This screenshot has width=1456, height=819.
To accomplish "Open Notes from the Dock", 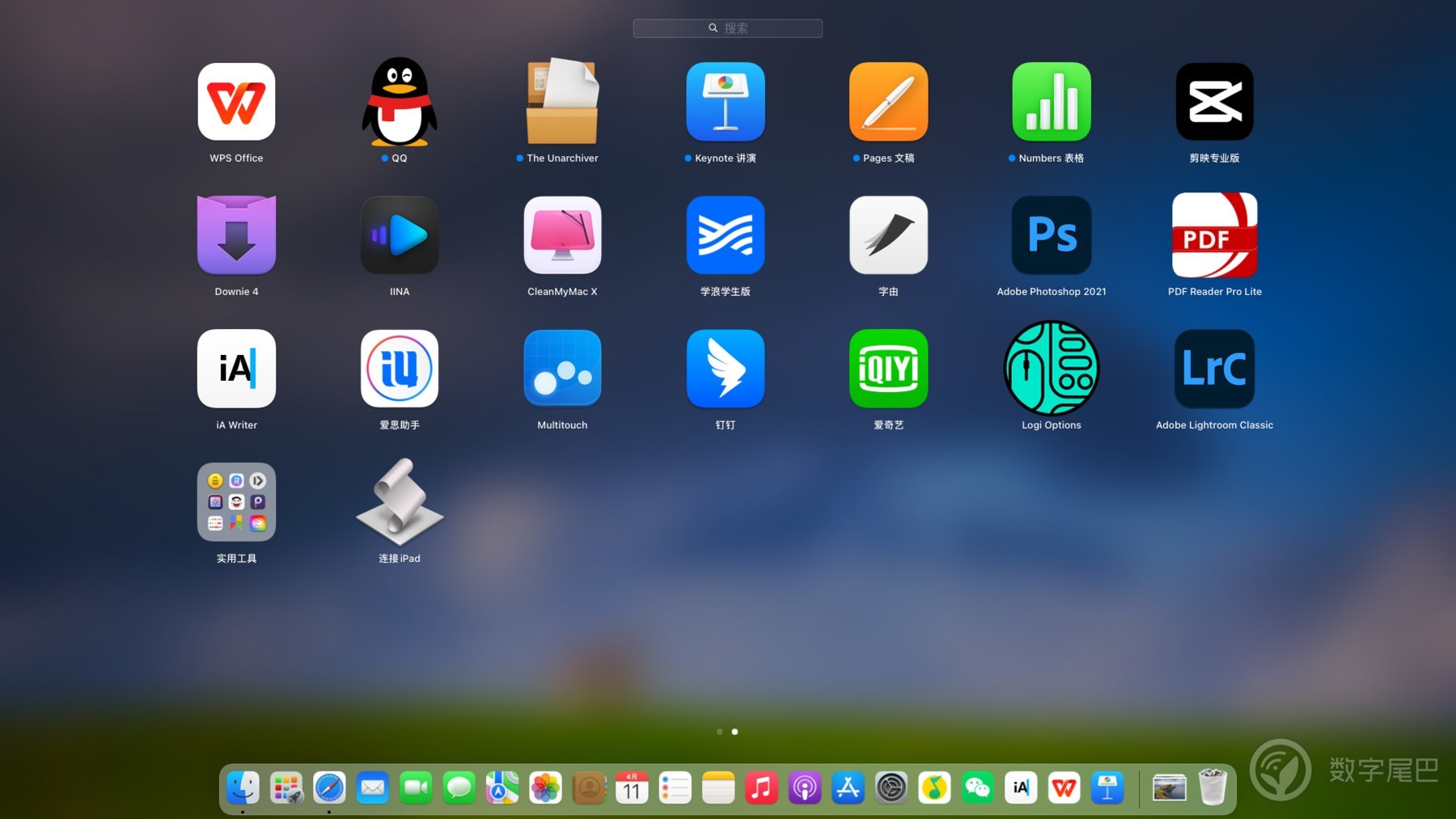I will click(x=718, y=787).
